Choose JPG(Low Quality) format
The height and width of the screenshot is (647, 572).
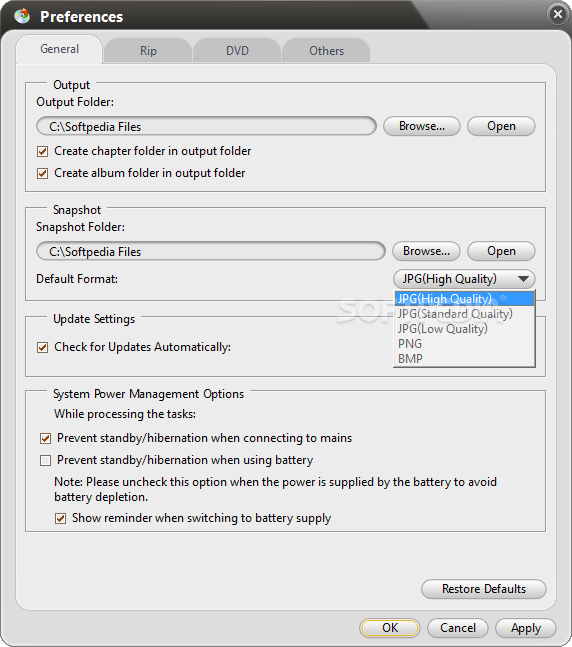click(x=464, y=329)
